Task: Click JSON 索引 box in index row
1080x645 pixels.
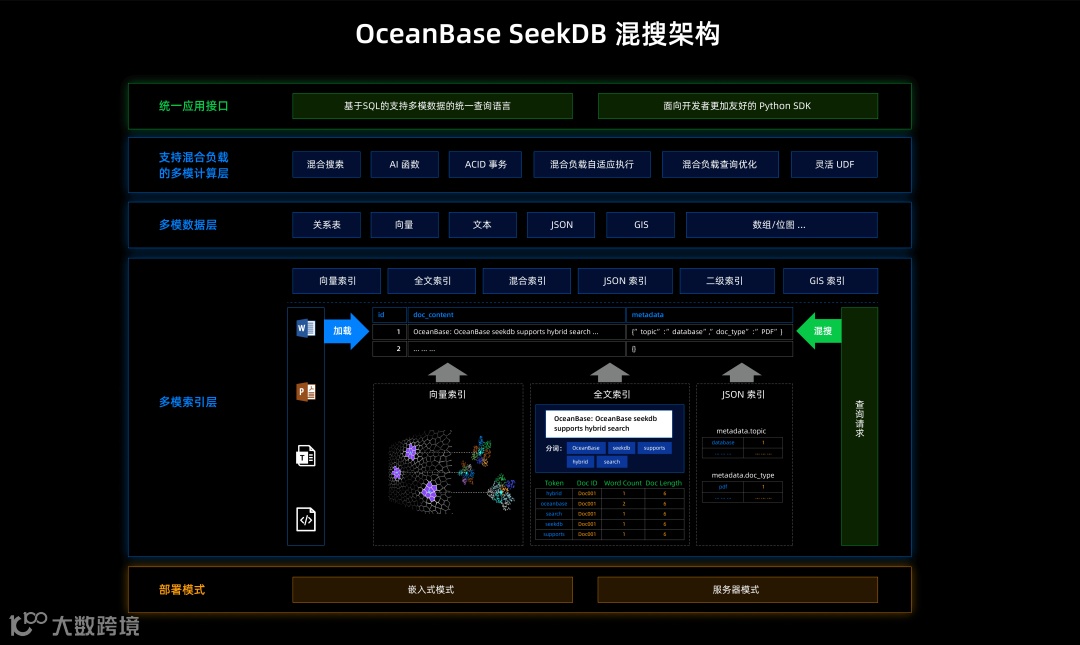Action: coord(625,281)
